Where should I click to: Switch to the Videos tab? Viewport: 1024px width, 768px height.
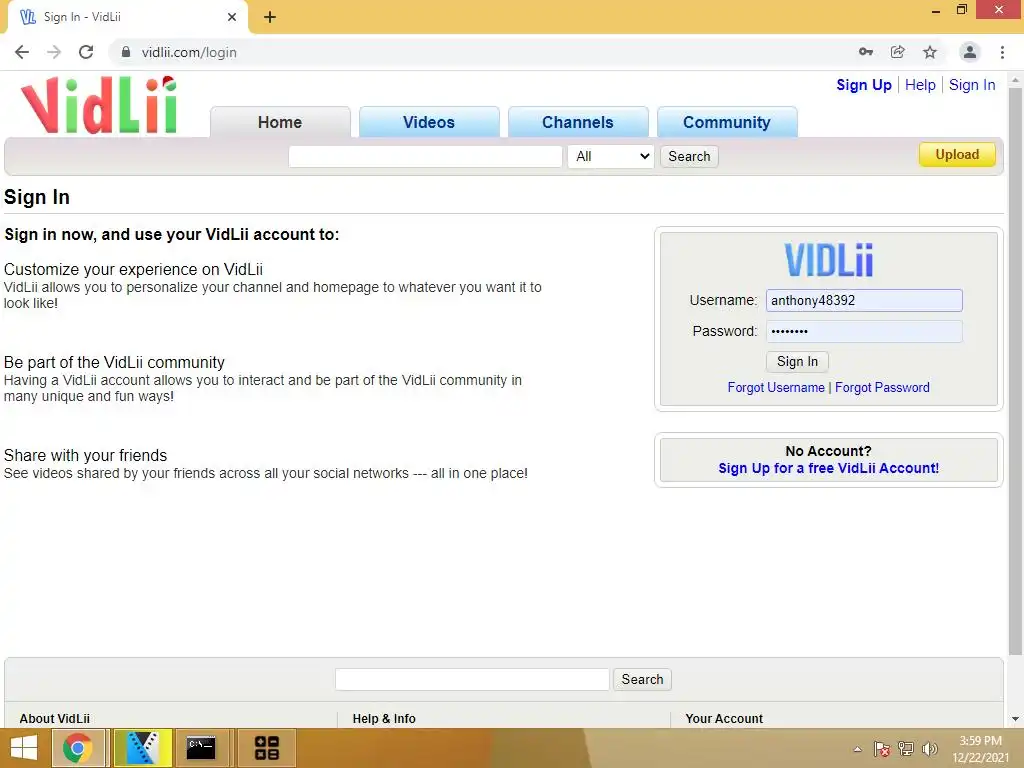429,122
